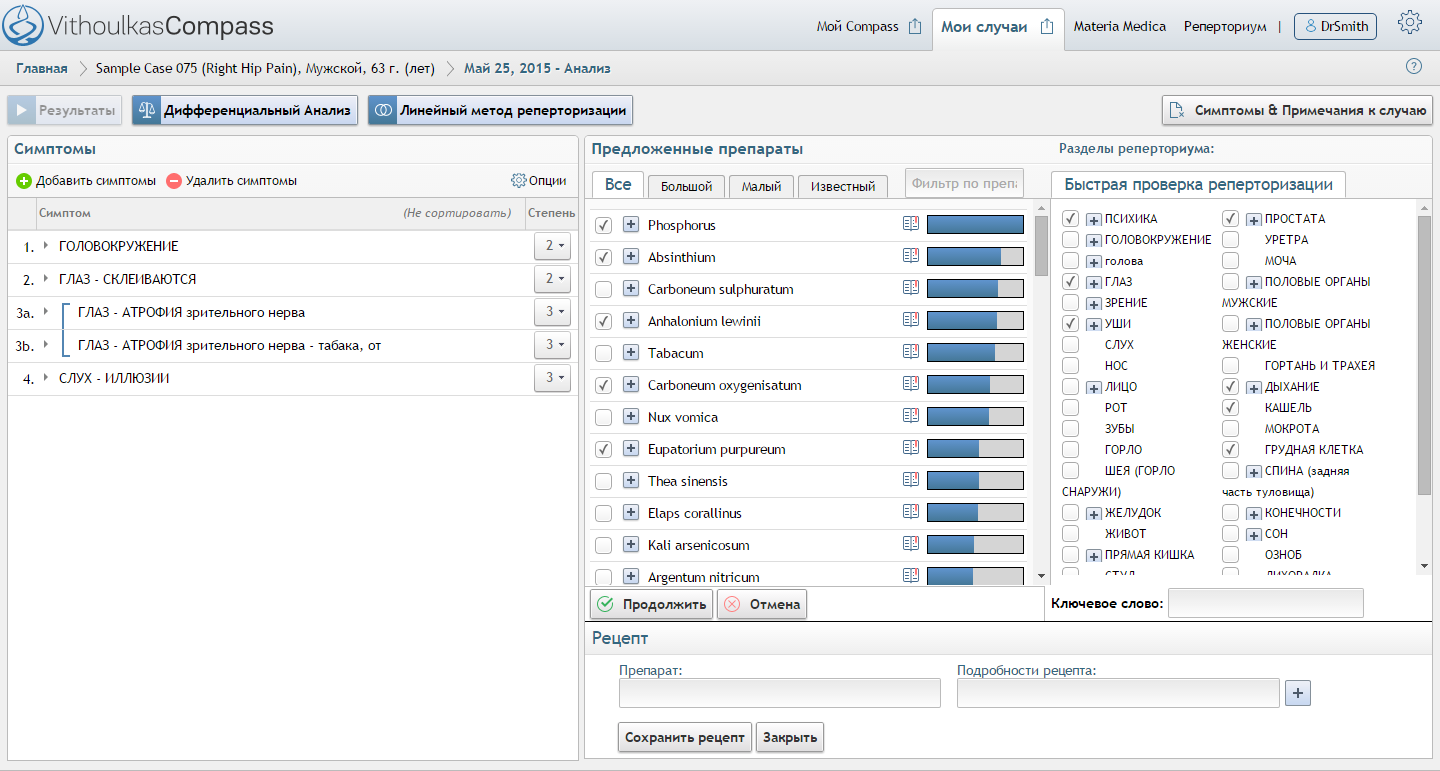Select the Известный remedies tab
The width and height of the screenshot is (1440, 771).
(843, 186)
